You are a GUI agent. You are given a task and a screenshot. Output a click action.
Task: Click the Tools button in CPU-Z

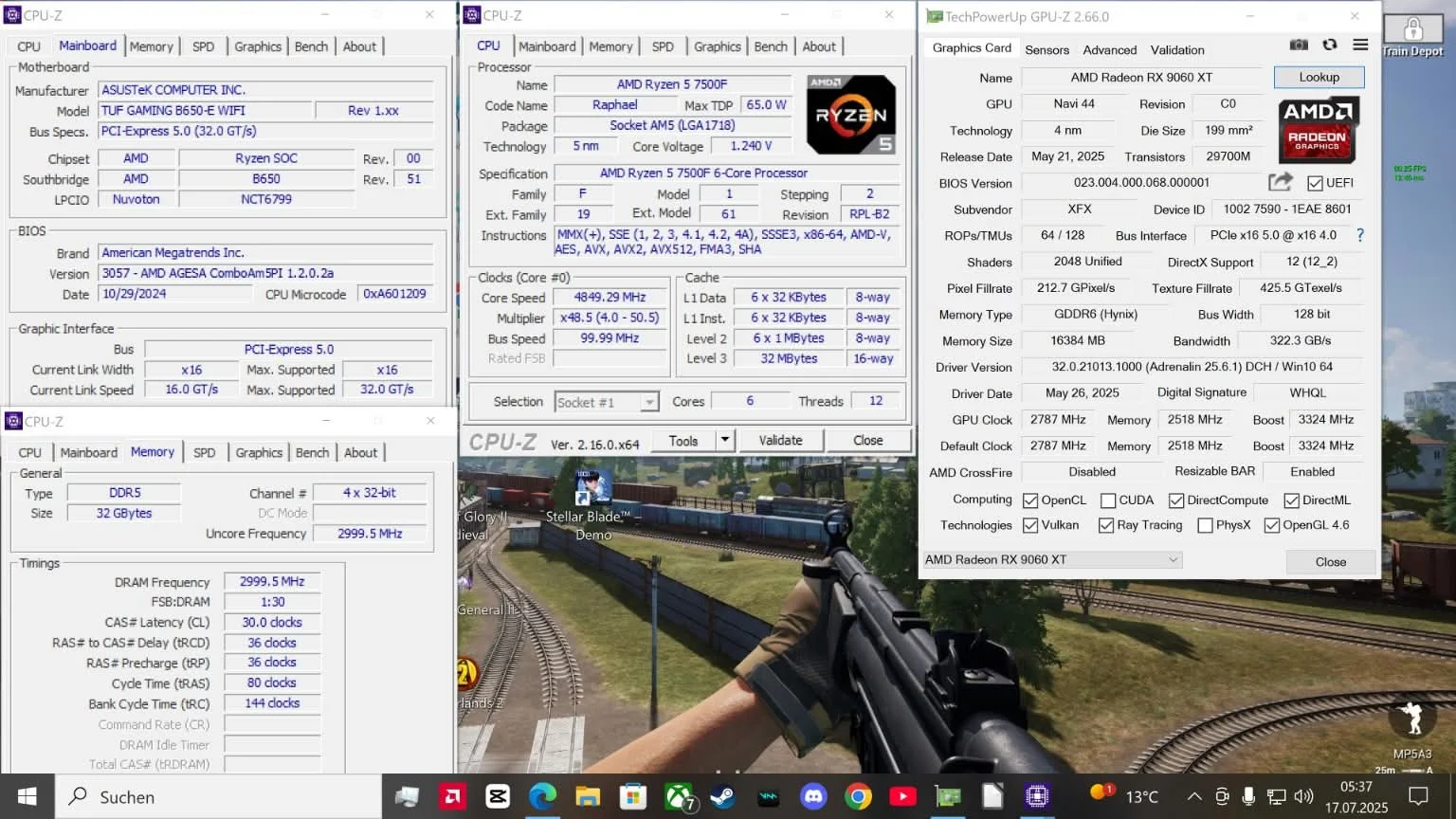pyautogui.click(x=683, y=440)
